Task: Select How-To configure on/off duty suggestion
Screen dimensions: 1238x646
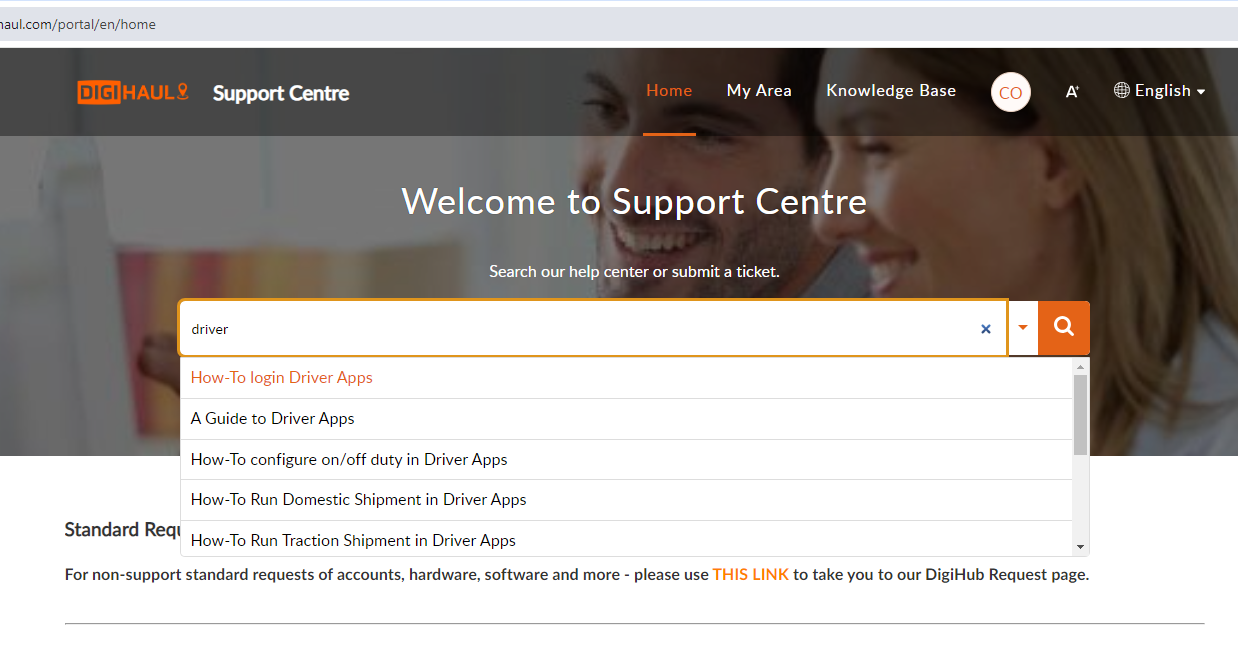Action: [626, 460]
